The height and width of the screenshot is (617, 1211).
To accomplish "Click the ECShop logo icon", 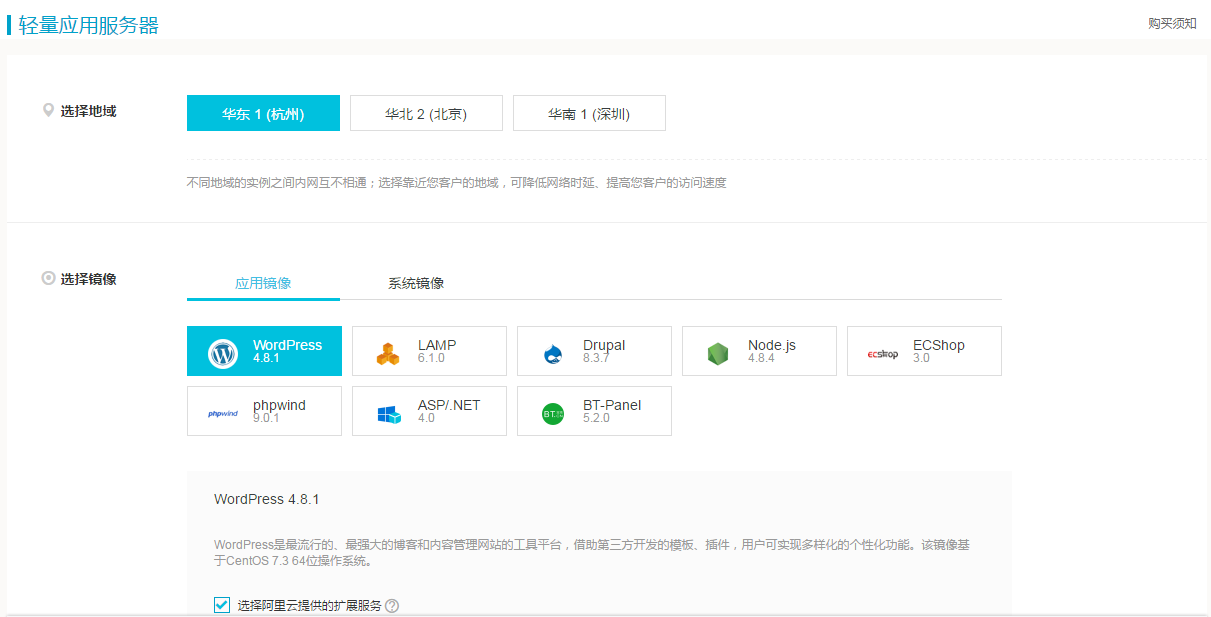I will (883, 353).
